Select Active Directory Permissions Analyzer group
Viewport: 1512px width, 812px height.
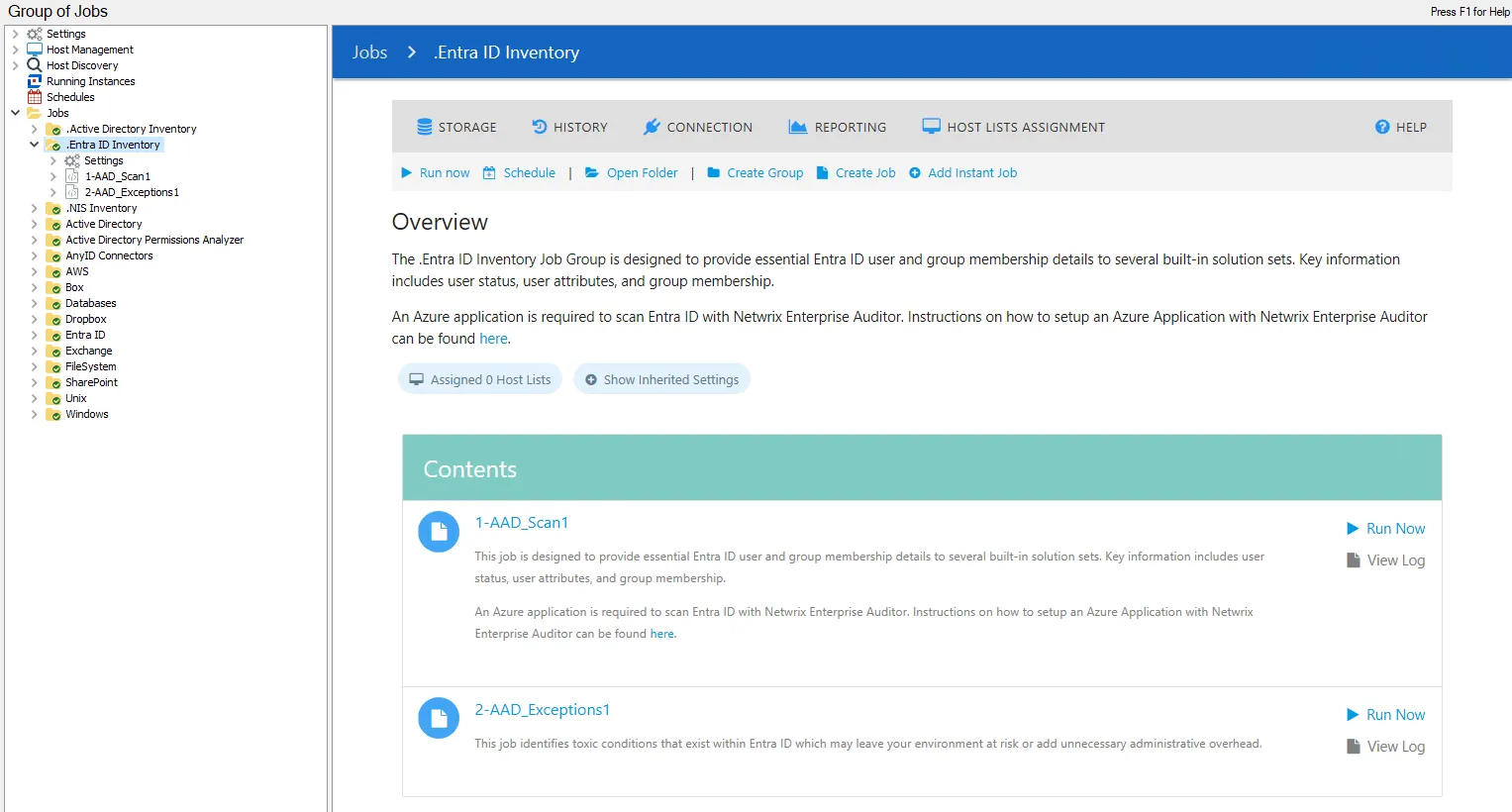154,240
